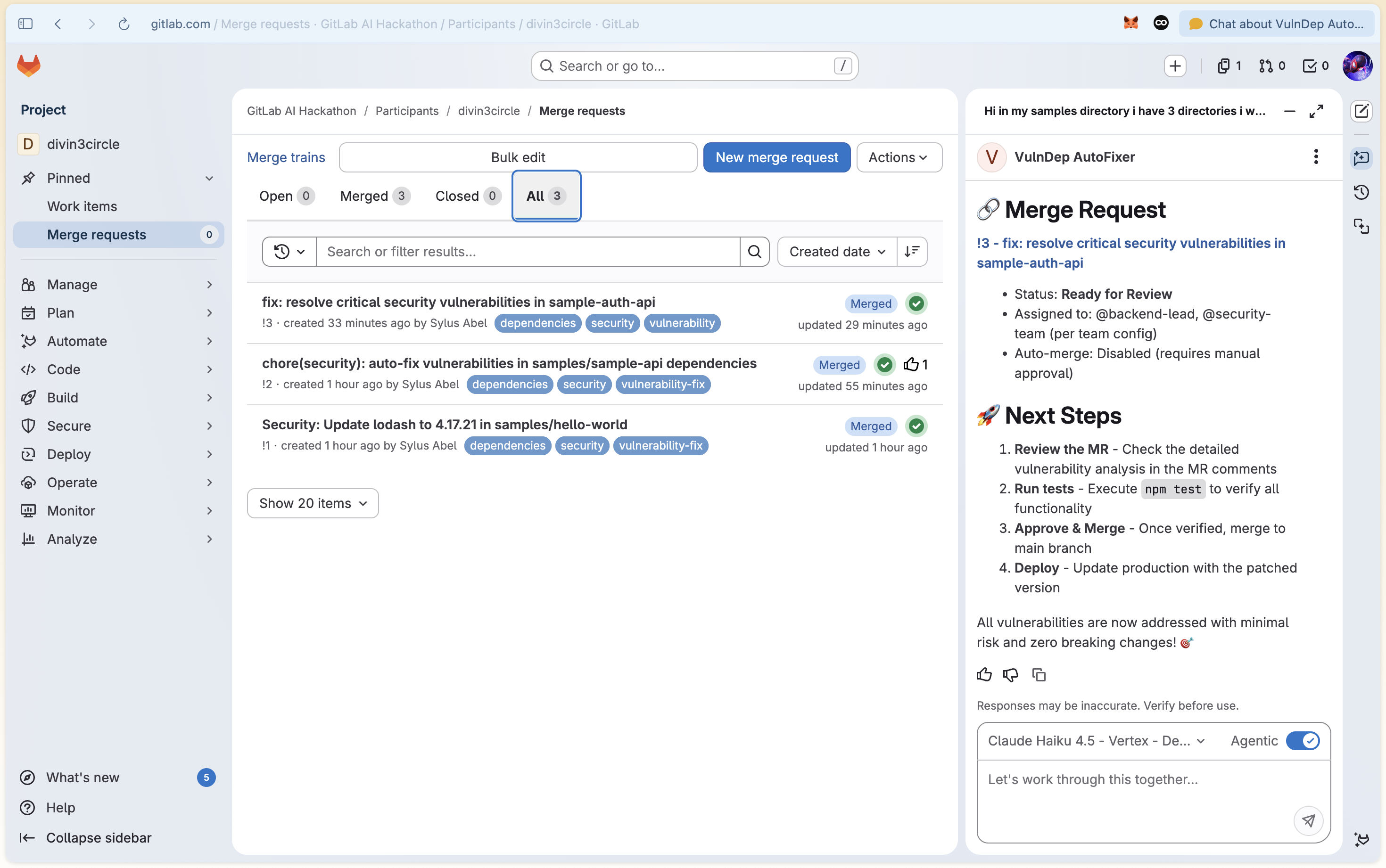Screen dimensions: 1386x868
Task: Copy the chat response
Action: [x=1039, y=674]
